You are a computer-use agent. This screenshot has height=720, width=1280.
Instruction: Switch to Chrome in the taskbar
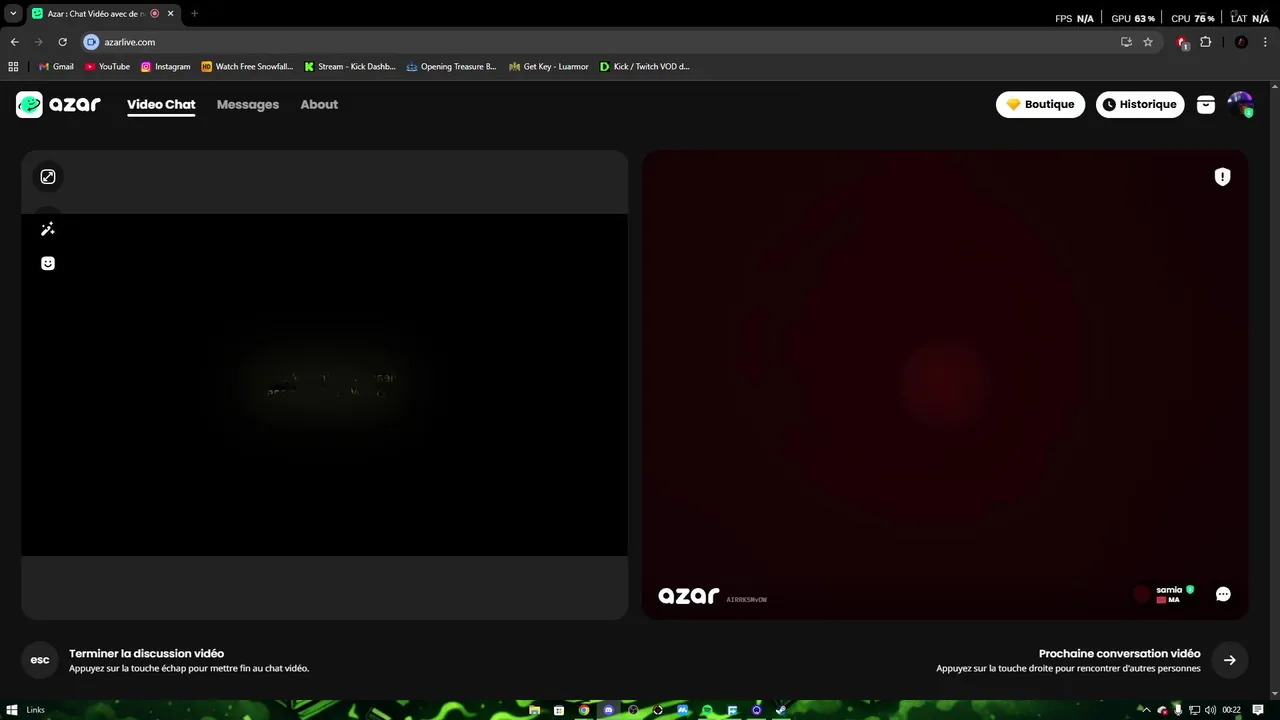[584, 710]
